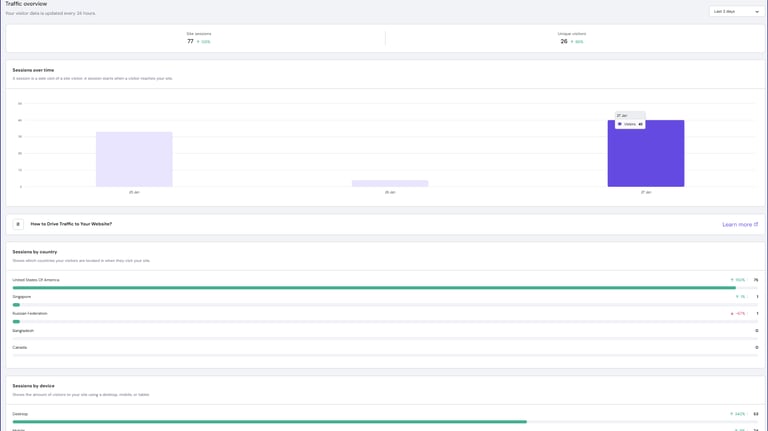Click the United States Of America row label
Screen dimensions: 768x431
[36, 280]
